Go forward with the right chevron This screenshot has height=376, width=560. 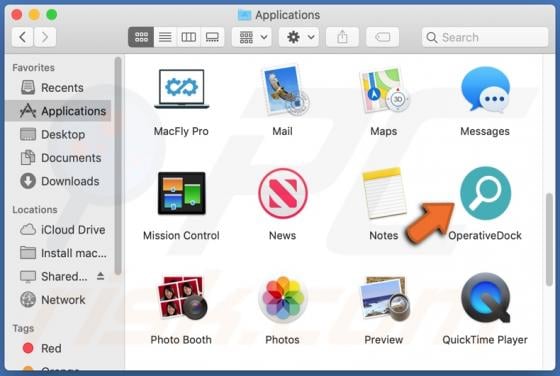click(x=45, y=37)
